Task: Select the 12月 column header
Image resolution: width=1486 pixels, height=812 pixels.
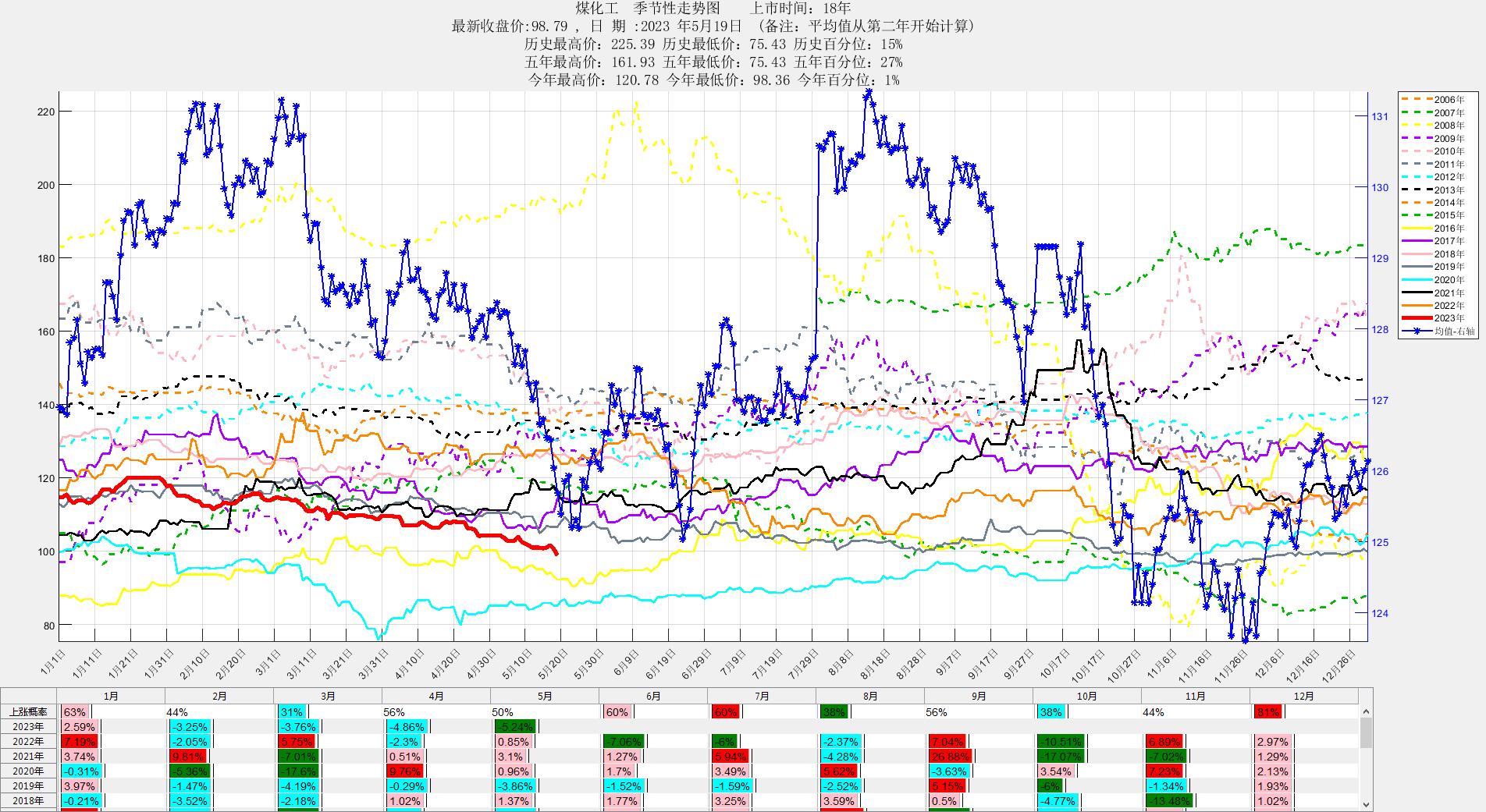Action: (1303, 696)
